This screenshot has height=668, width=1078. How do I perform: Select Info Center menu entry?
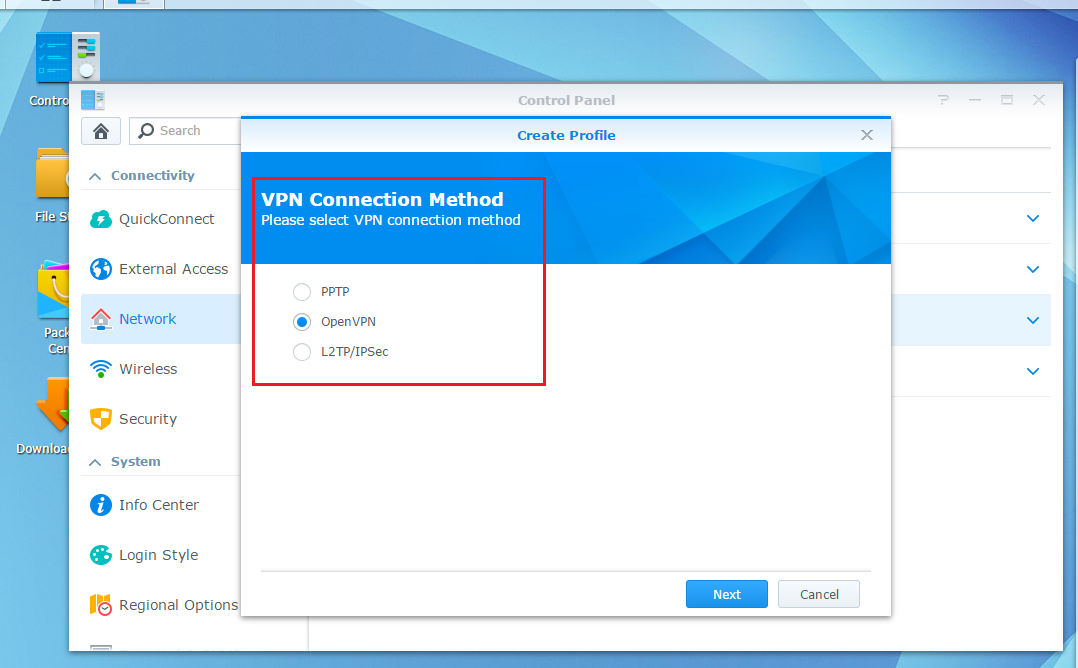tap(159, 505)
